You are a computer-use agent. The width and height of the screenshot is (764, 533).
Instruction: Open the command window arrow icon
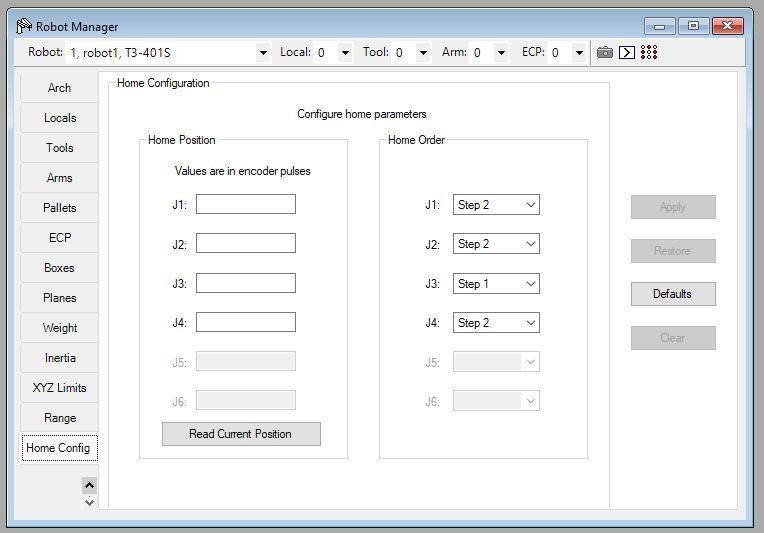click(x=627, y=52)
